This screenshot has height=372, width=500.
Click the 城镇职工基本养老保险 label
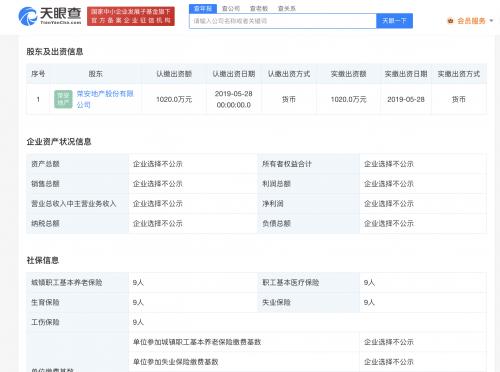(x=67, y=283)
